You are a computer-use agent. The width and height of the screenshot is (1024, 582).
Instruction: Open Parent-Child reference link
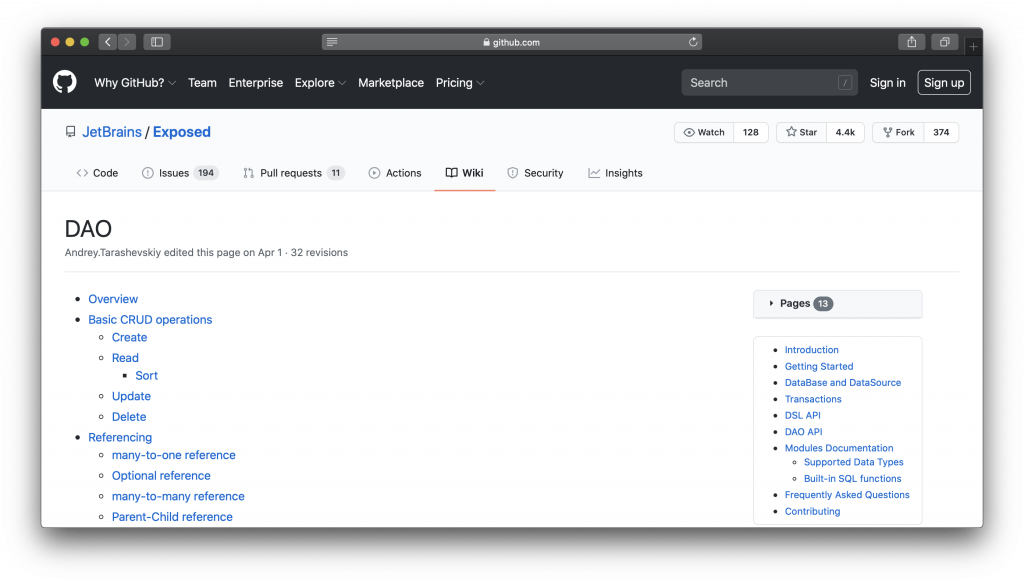pyautogui.click(x=172, y=517)
